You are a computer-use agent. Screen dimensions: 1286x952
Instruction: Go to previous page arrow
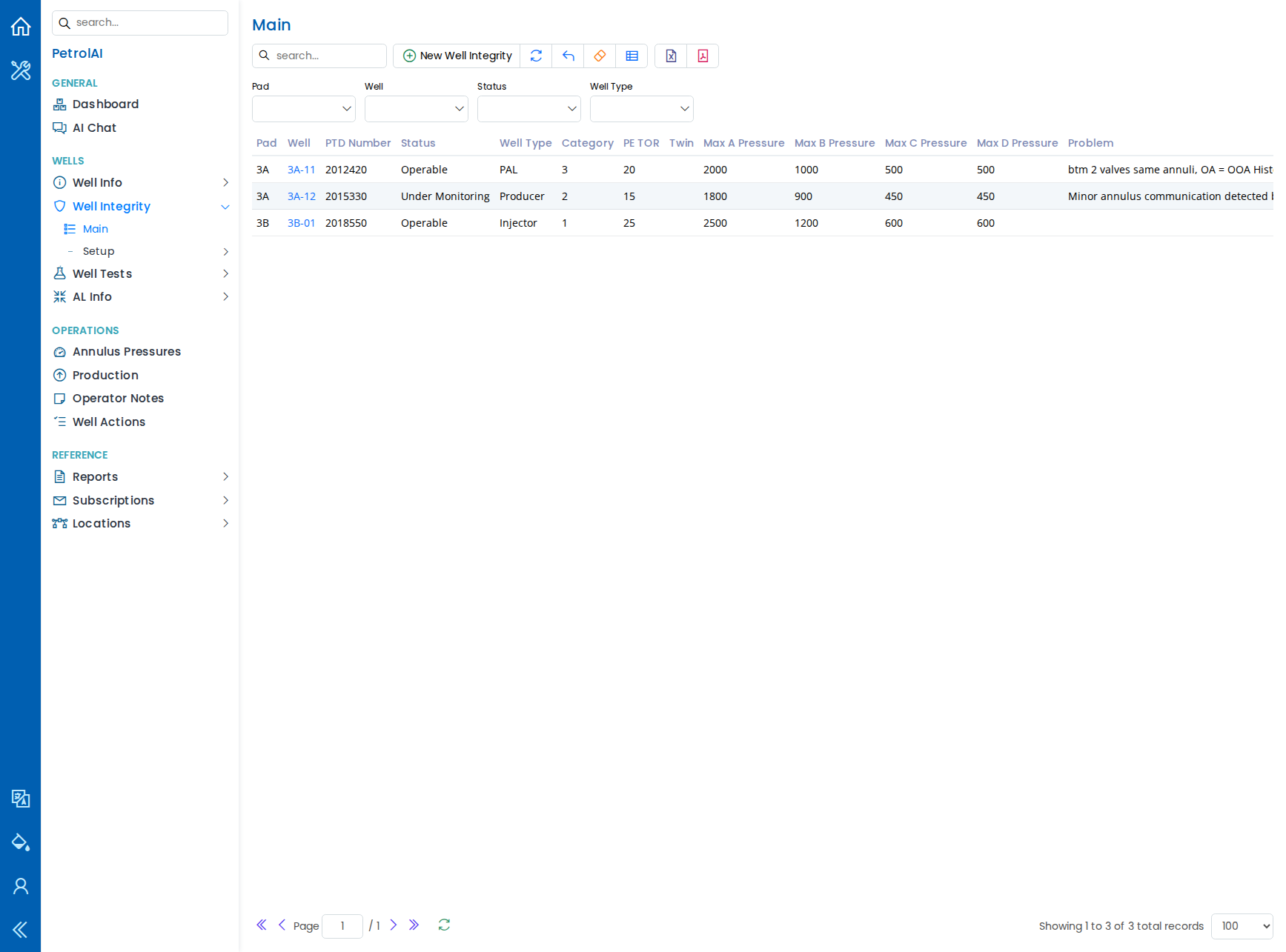282,925
